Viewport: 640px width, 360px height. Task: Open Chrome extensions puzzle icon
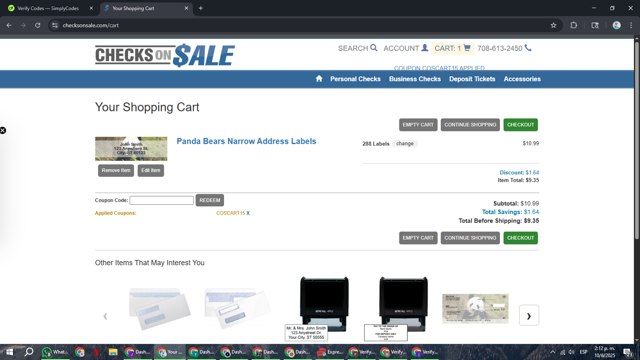(573, 25)
